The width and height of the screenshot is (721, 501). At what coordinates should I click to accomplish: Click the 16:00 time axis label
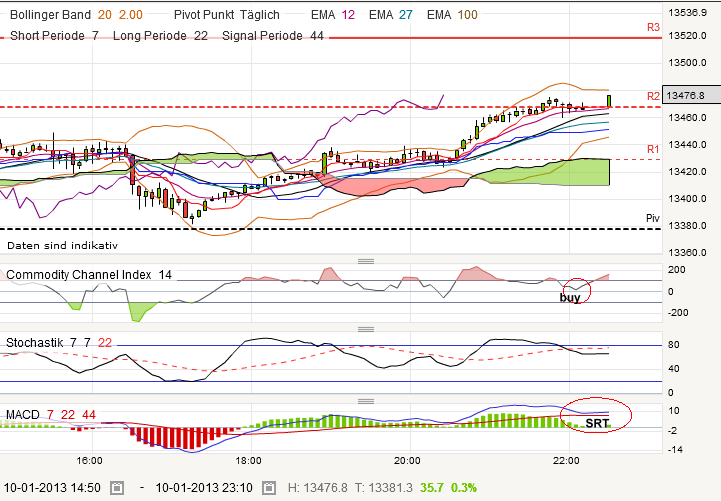(89, 461)
